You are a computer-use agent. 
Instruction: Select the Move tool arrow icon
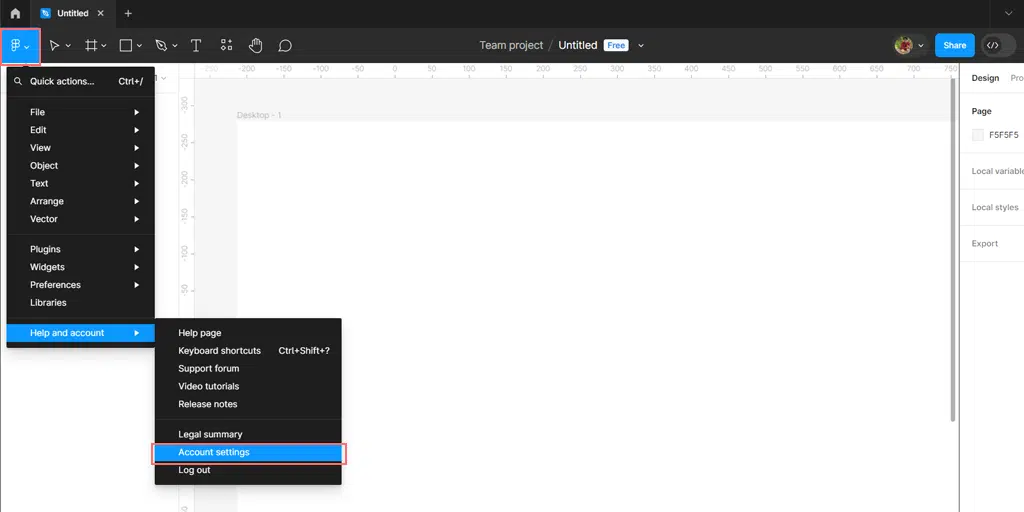[x=54, y=46]
